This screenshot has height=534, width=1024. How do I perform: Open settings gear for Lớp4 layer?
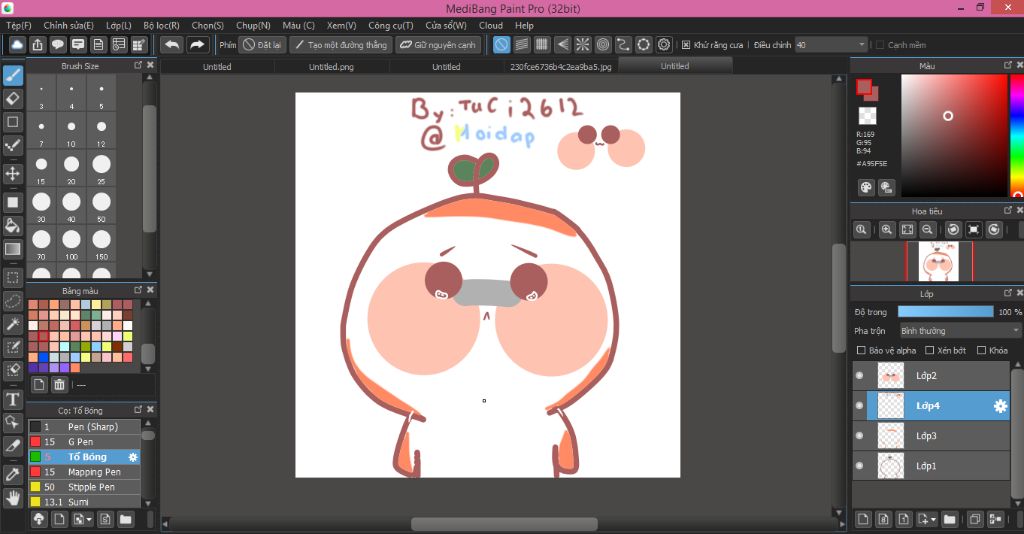coord(999,406)
